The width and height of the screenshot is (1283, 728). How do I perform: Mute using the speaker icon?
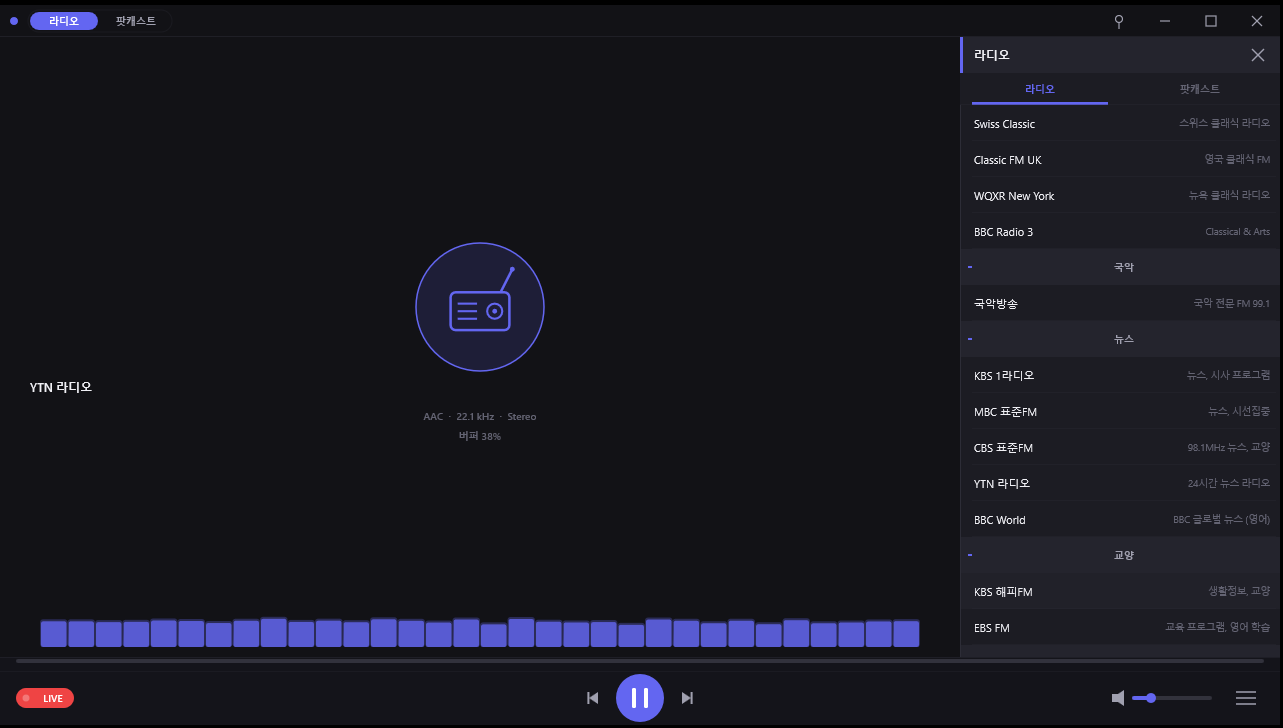point(1118,698)
